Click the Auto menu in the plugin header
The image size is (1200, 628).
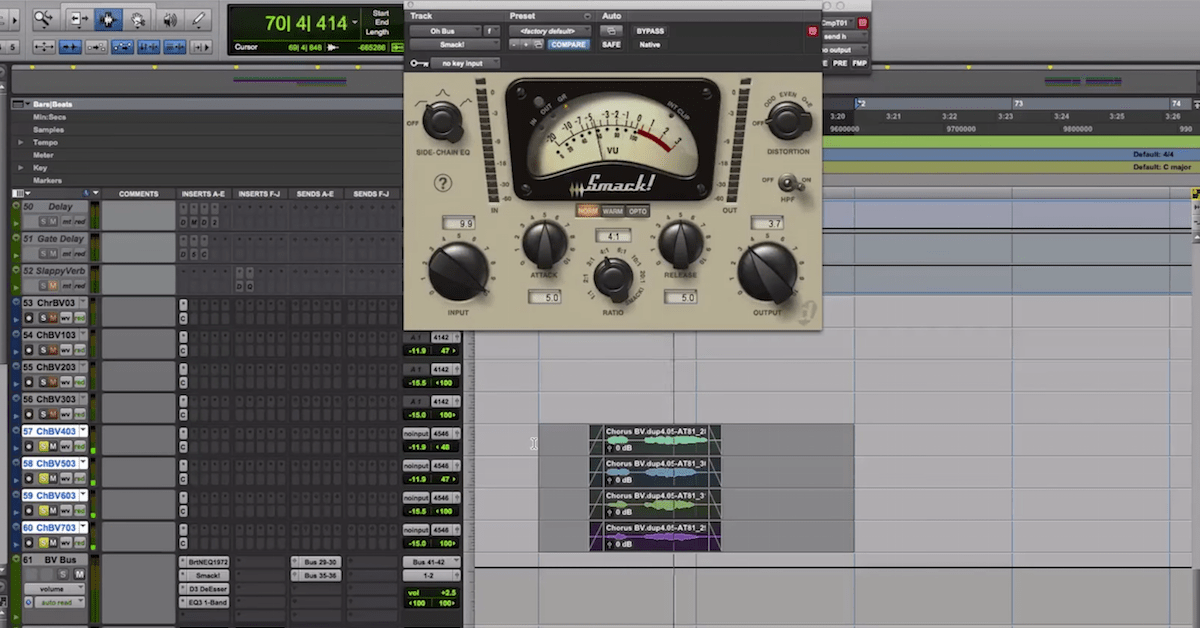click(x=612, y=16)
